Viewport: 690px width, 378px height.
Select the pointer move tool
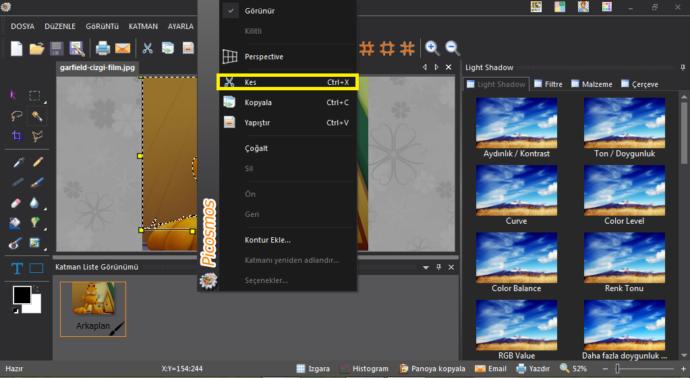[x=13, y=95]
